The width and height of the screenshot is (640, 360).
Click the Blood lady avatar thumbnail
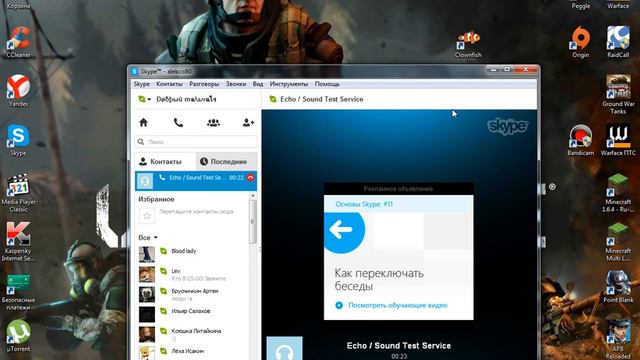[147, 254]
